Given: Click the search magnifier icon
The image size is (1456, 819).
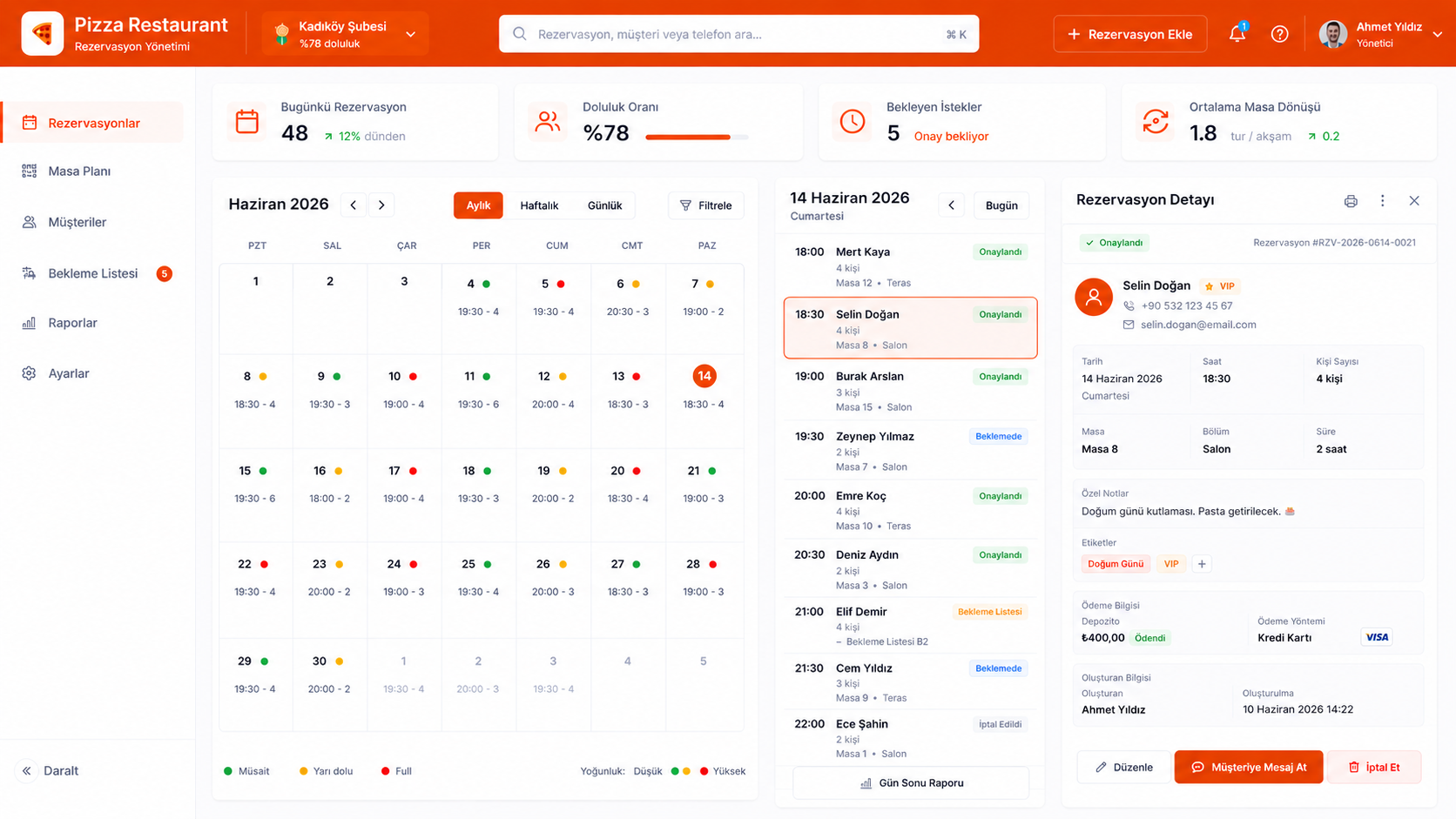Looking at the screenshot, I should coord(520,34).
